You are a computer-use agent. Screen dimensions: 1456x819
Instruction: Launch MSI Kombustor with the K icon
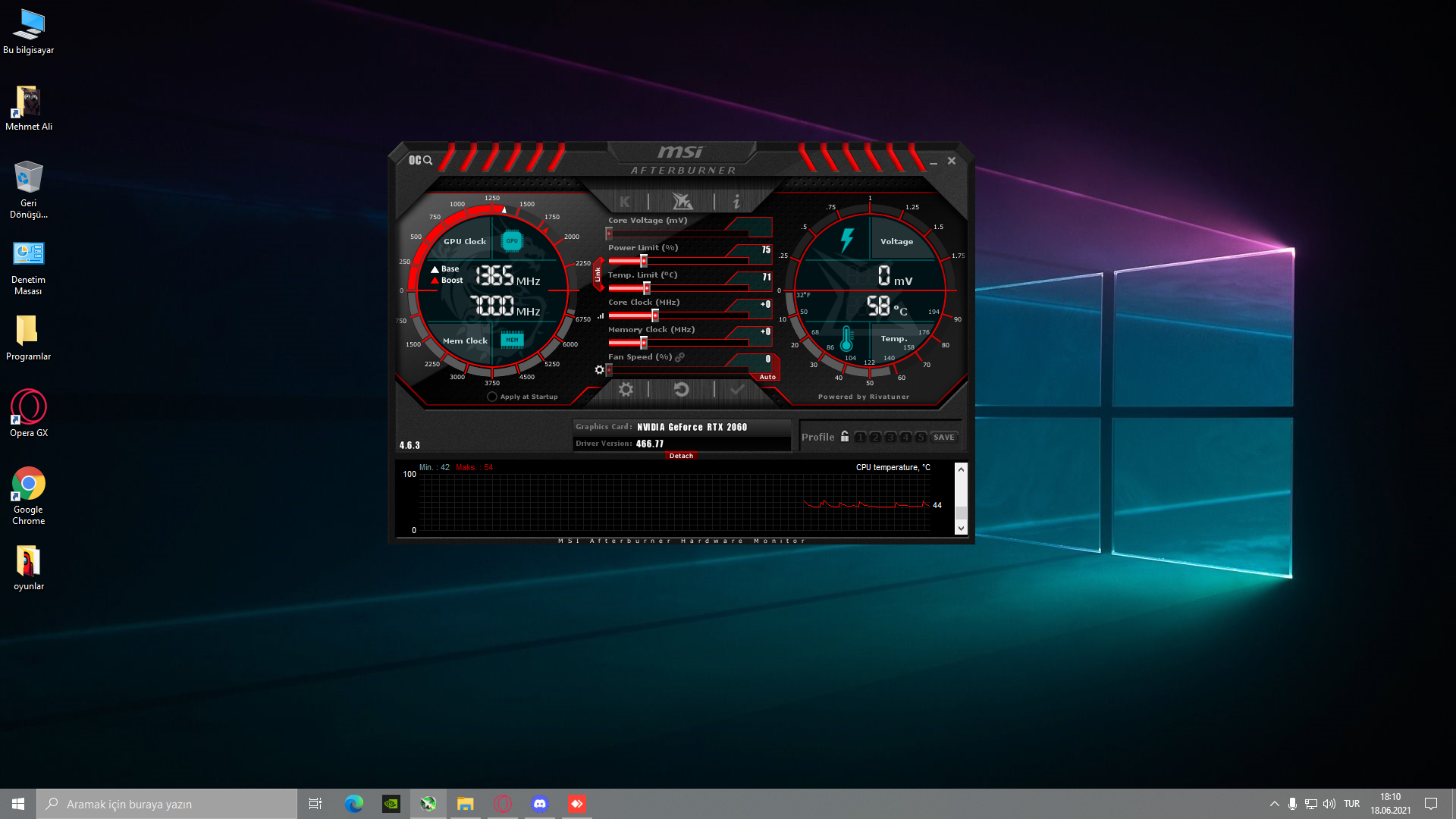(625, 202)
